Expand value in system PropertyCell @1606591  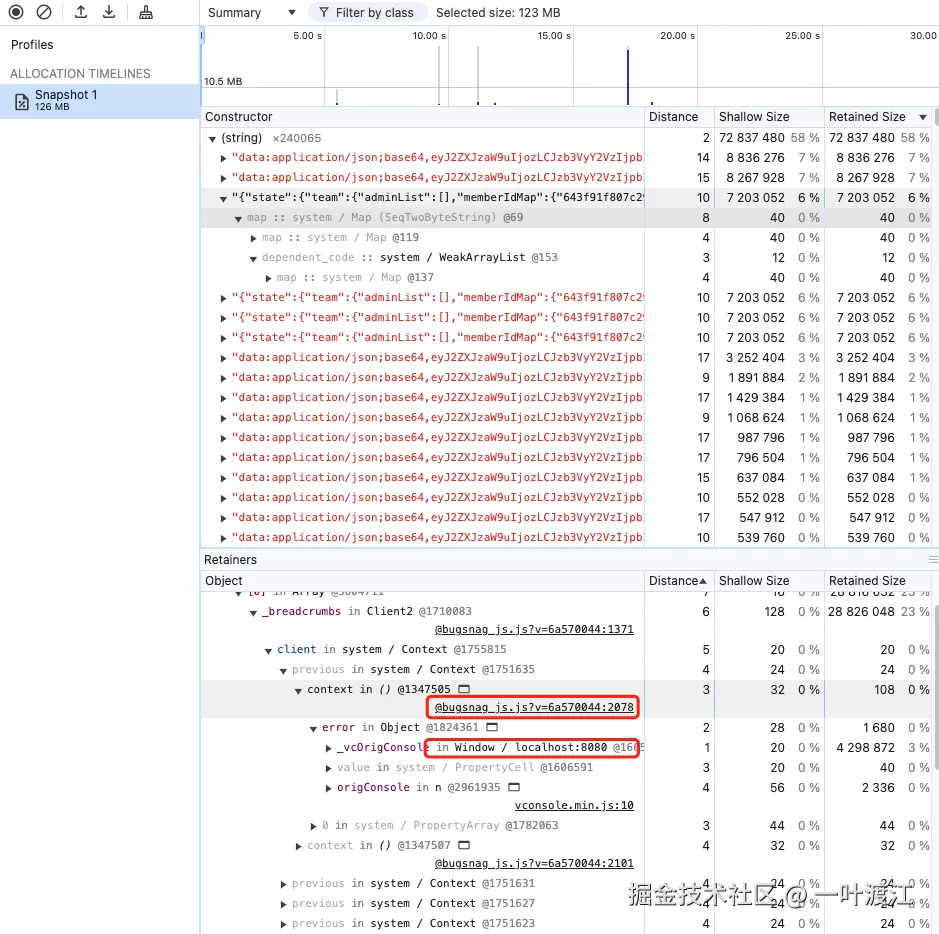pyautogui.click(x=328, y=768)
